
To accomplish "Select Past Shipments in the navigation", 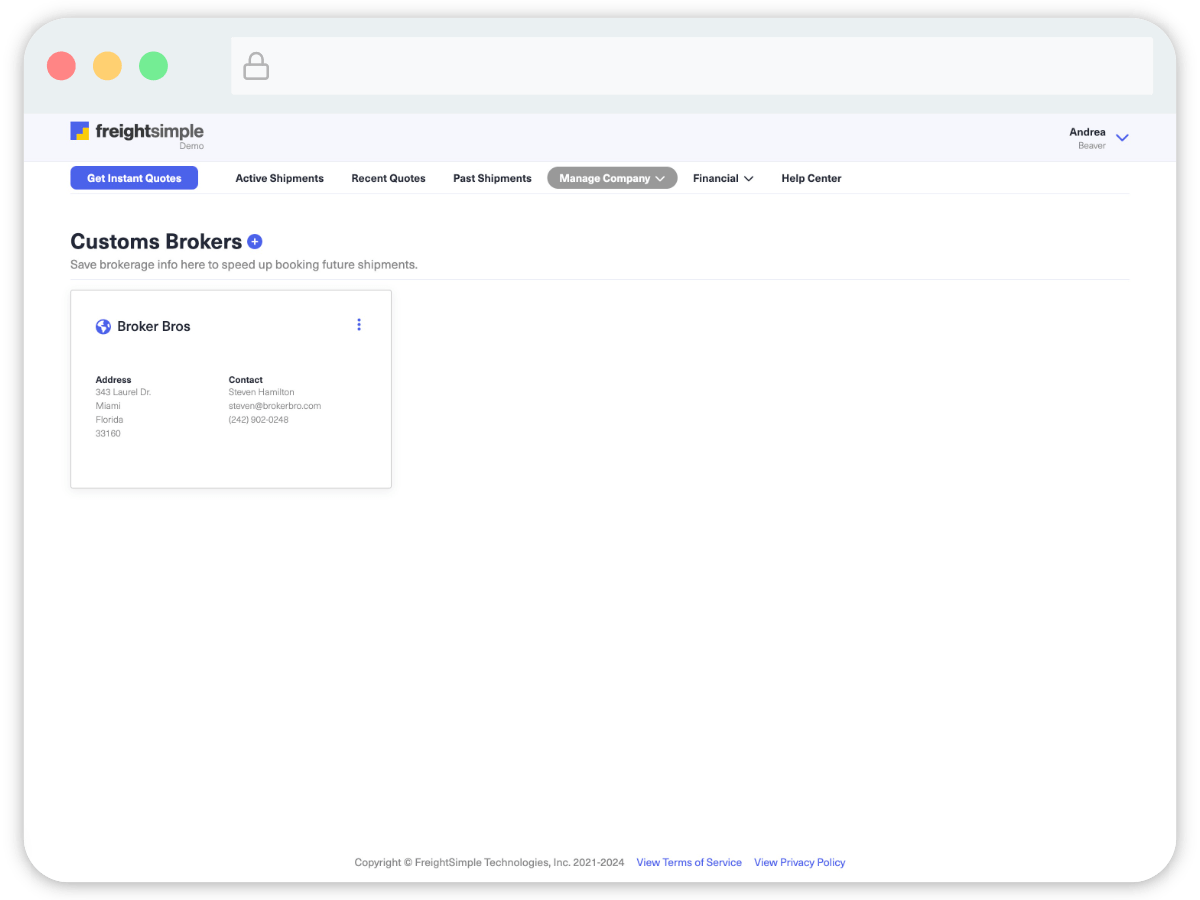I will click(x=492, y=178).
